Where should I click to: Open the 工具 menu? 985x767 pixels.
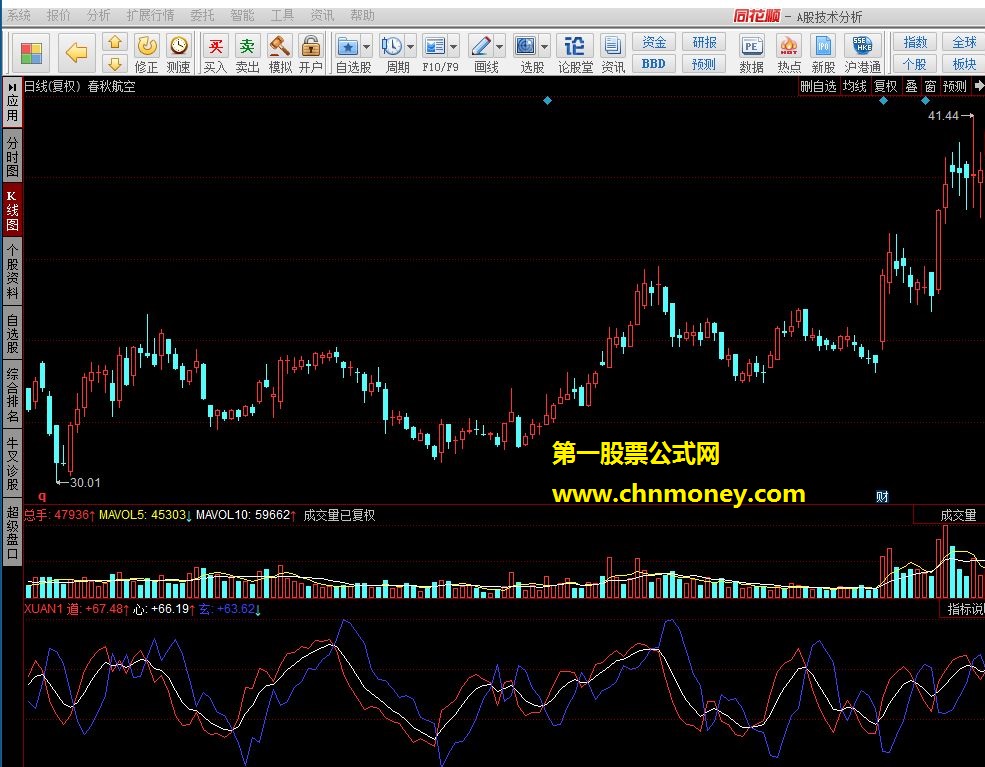point(282,14)
